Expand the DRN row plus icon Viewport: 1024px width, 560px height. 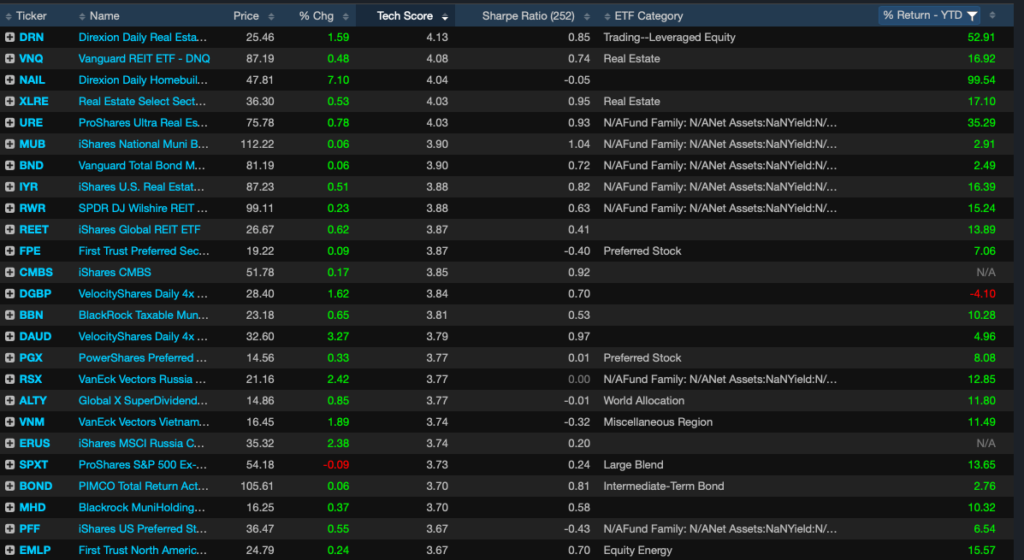pyautogui.click(x=10, y=37)
